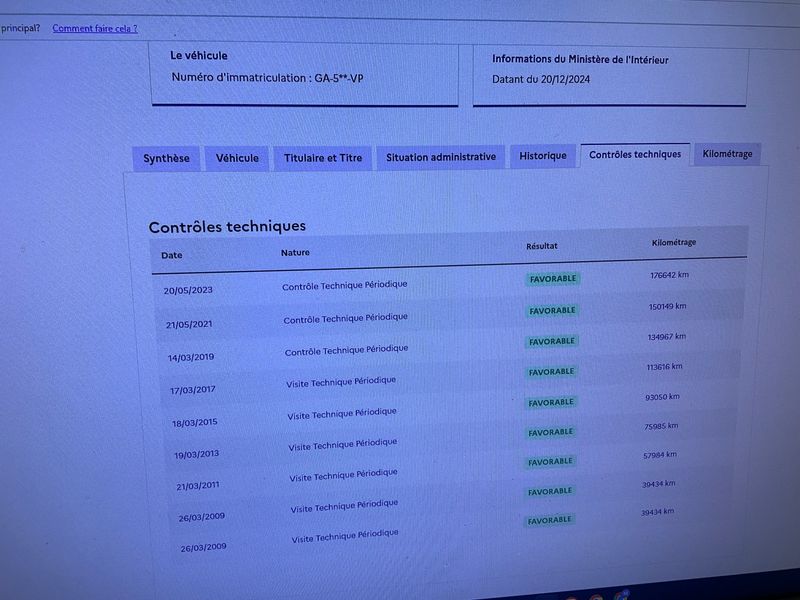Select the date 19/03/2013
This screenshot has height=600, width=800.
click(196, 454)
